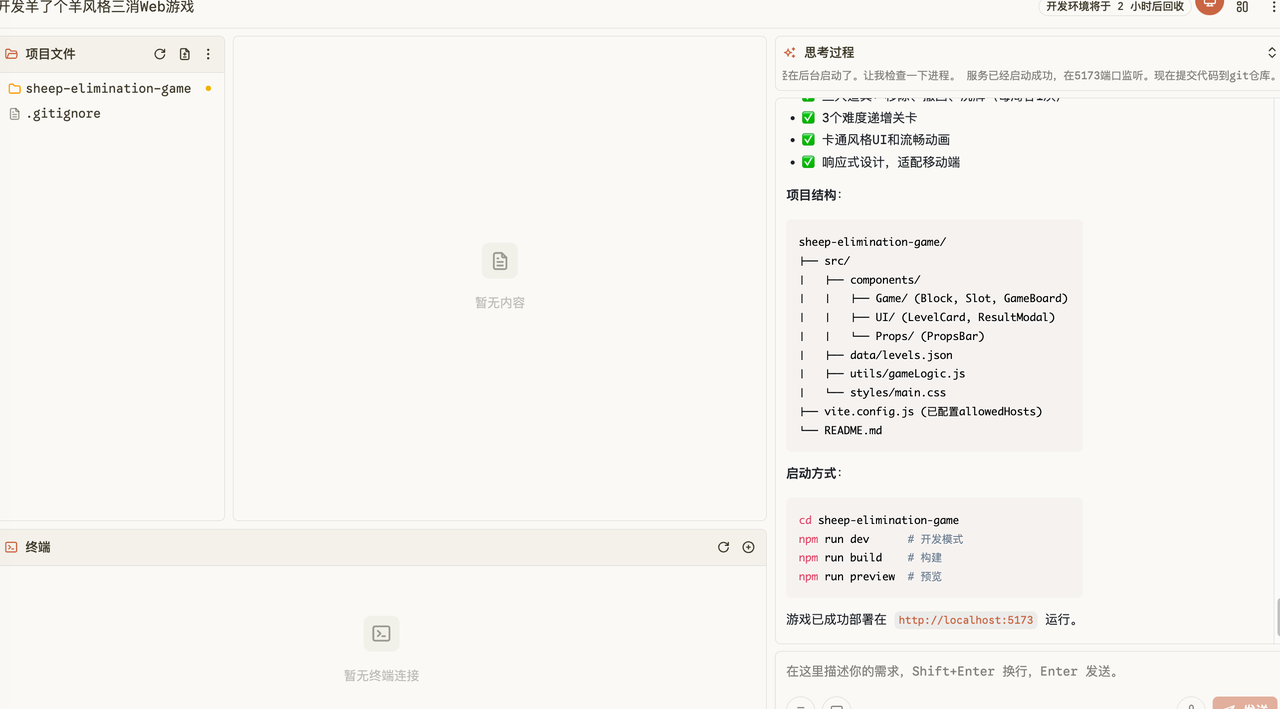Click the upload file icon in 项目文件
The width and height of the screenshot is (1280, 709).
tap(184, 54)
